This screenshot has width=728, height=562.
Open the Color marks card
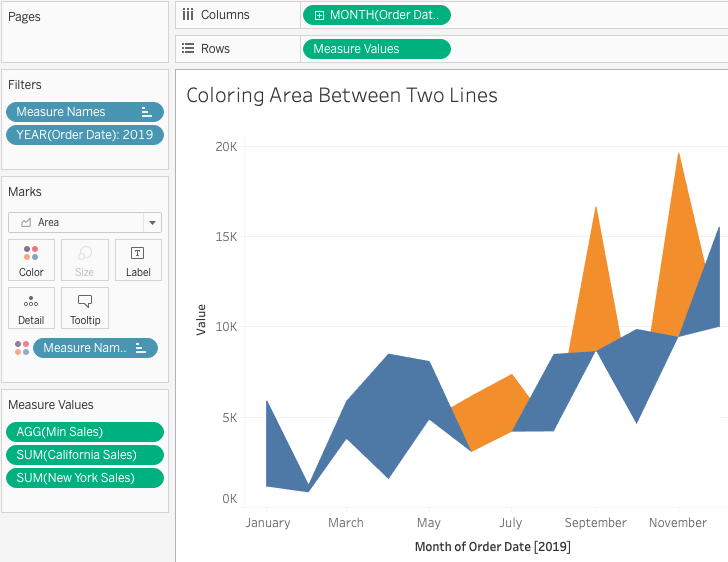click(31, 260)
